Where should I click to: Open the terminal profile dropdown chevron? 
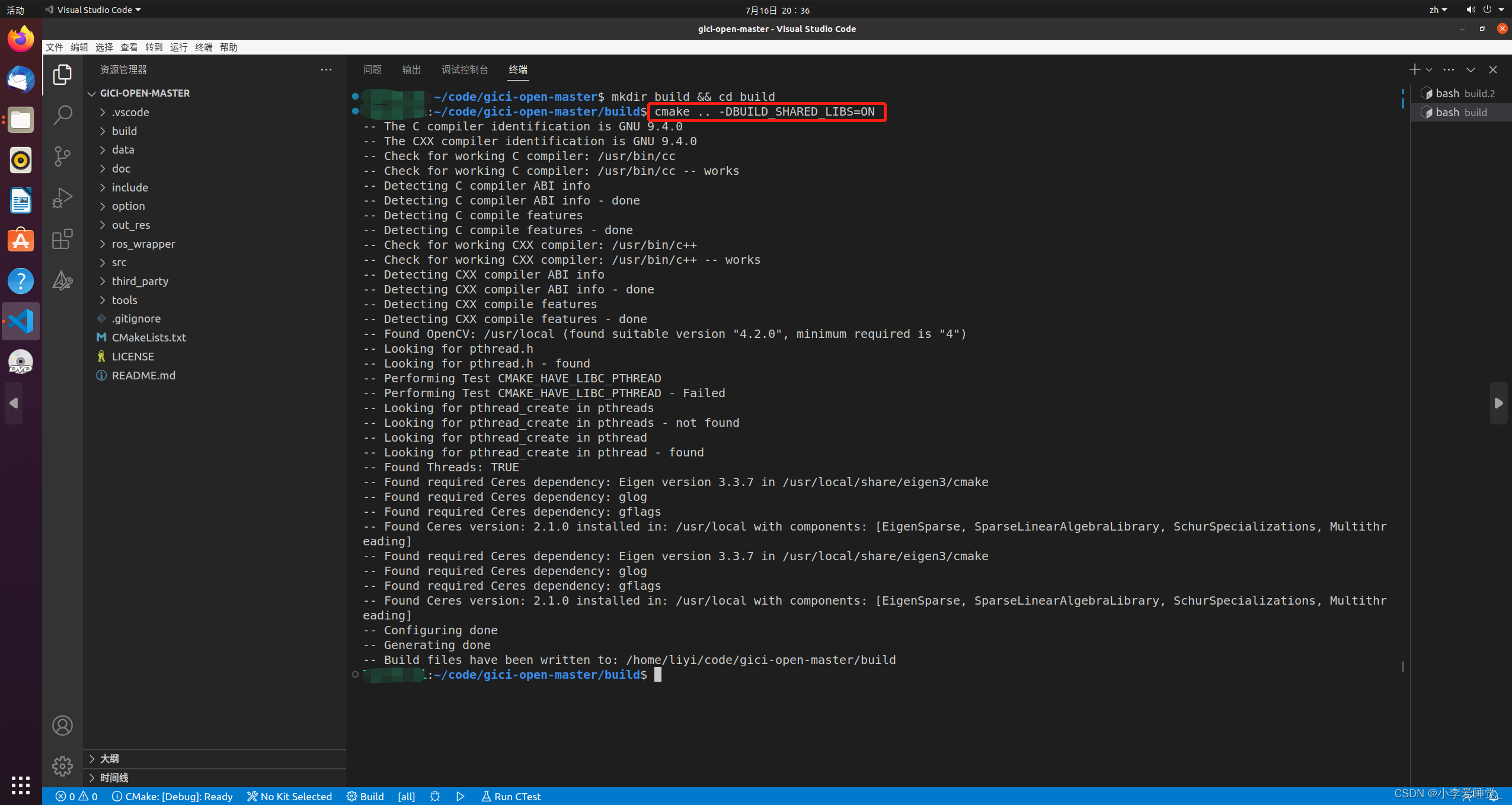click(1429, 69)
